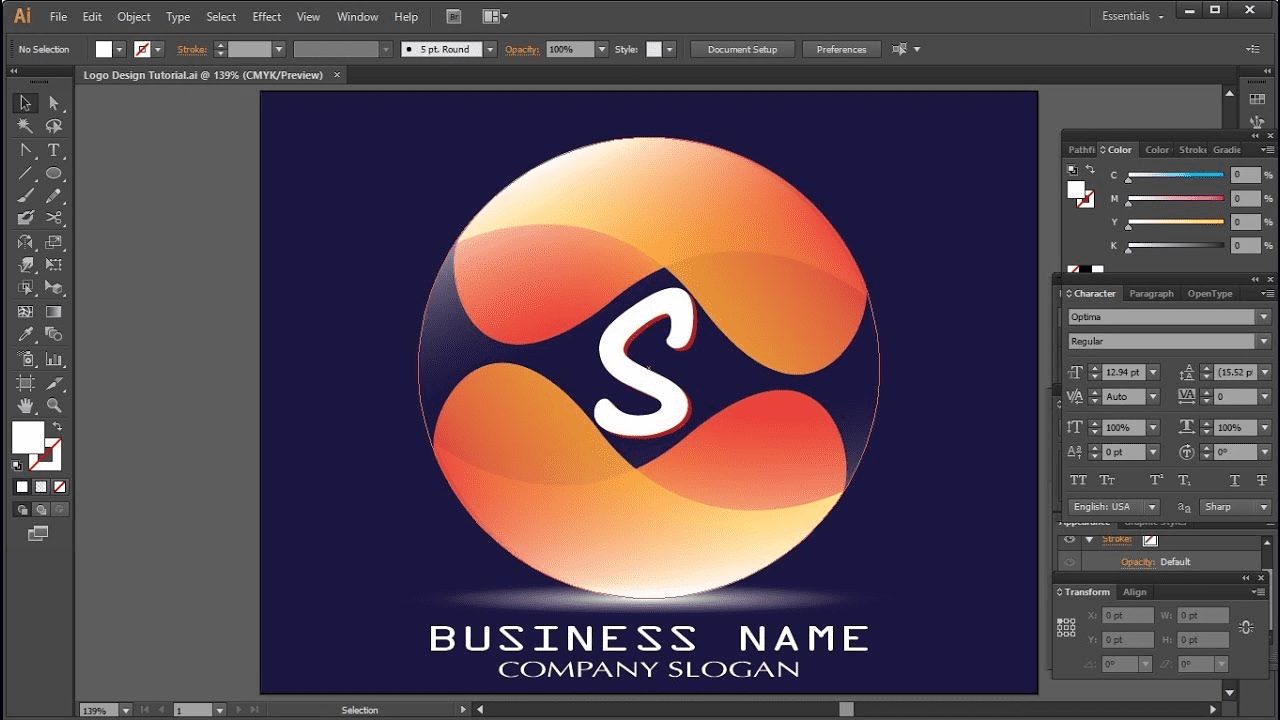Open the Optima font family dropdown
This screenshot has height=720, width=1280.
[x=1263, y=317]
